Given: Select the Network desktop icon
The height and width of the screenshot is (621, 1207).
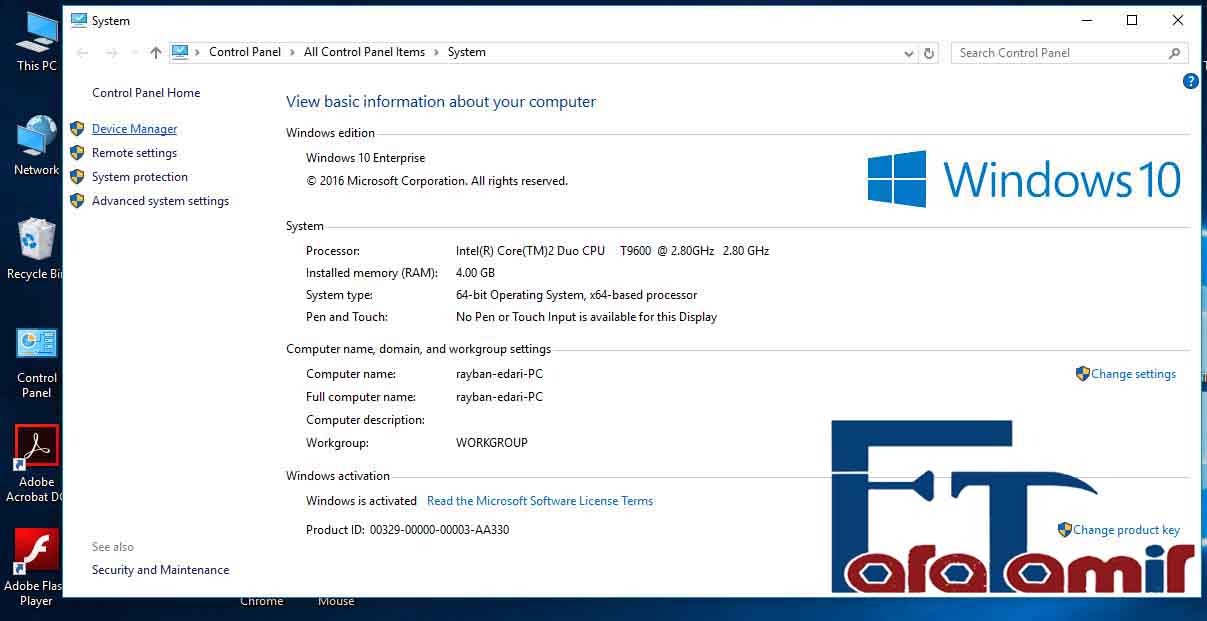Looking at the screenshot, I should pos(37,146).
